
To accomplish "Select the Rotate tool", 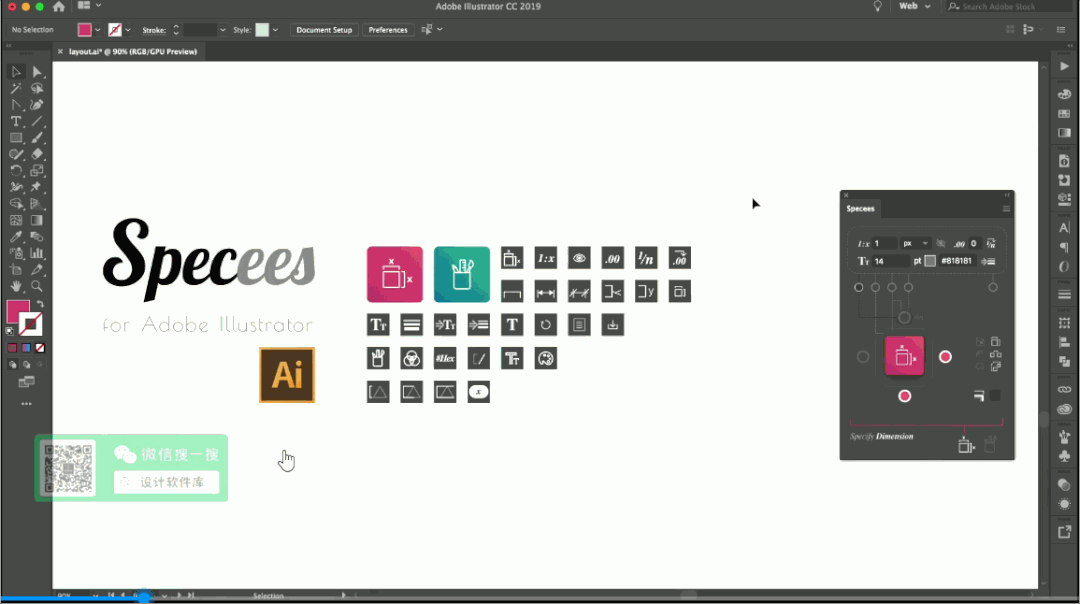I will (16, 171).
